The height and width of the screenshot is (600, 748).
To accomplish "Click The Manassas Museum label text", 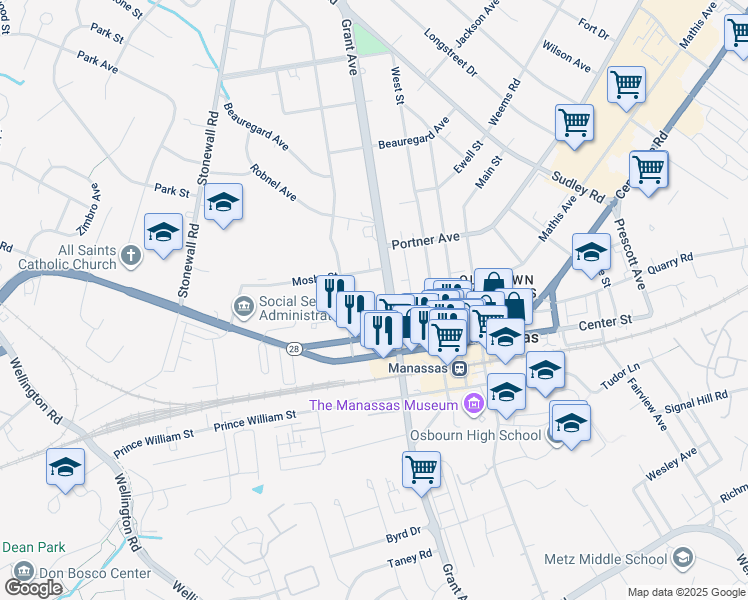I will pos(384,405).
